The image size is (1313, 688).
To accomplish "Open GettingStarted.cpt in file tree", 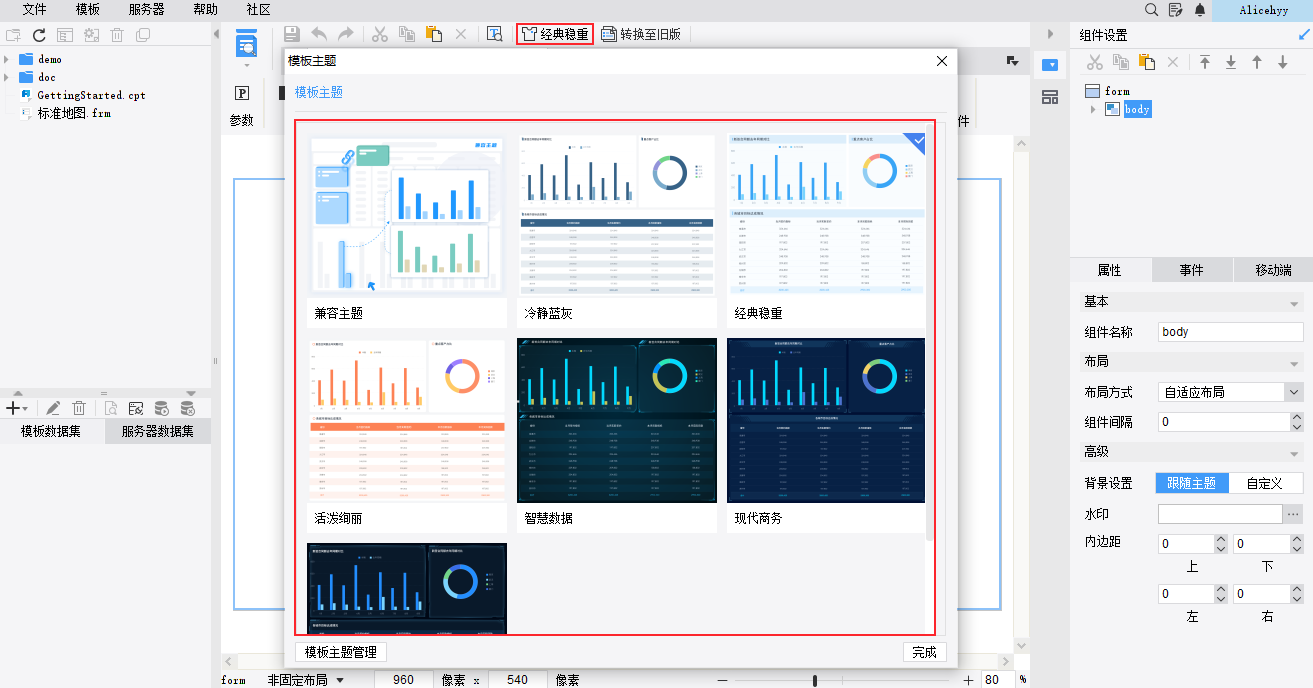I will tap(91, 95).
